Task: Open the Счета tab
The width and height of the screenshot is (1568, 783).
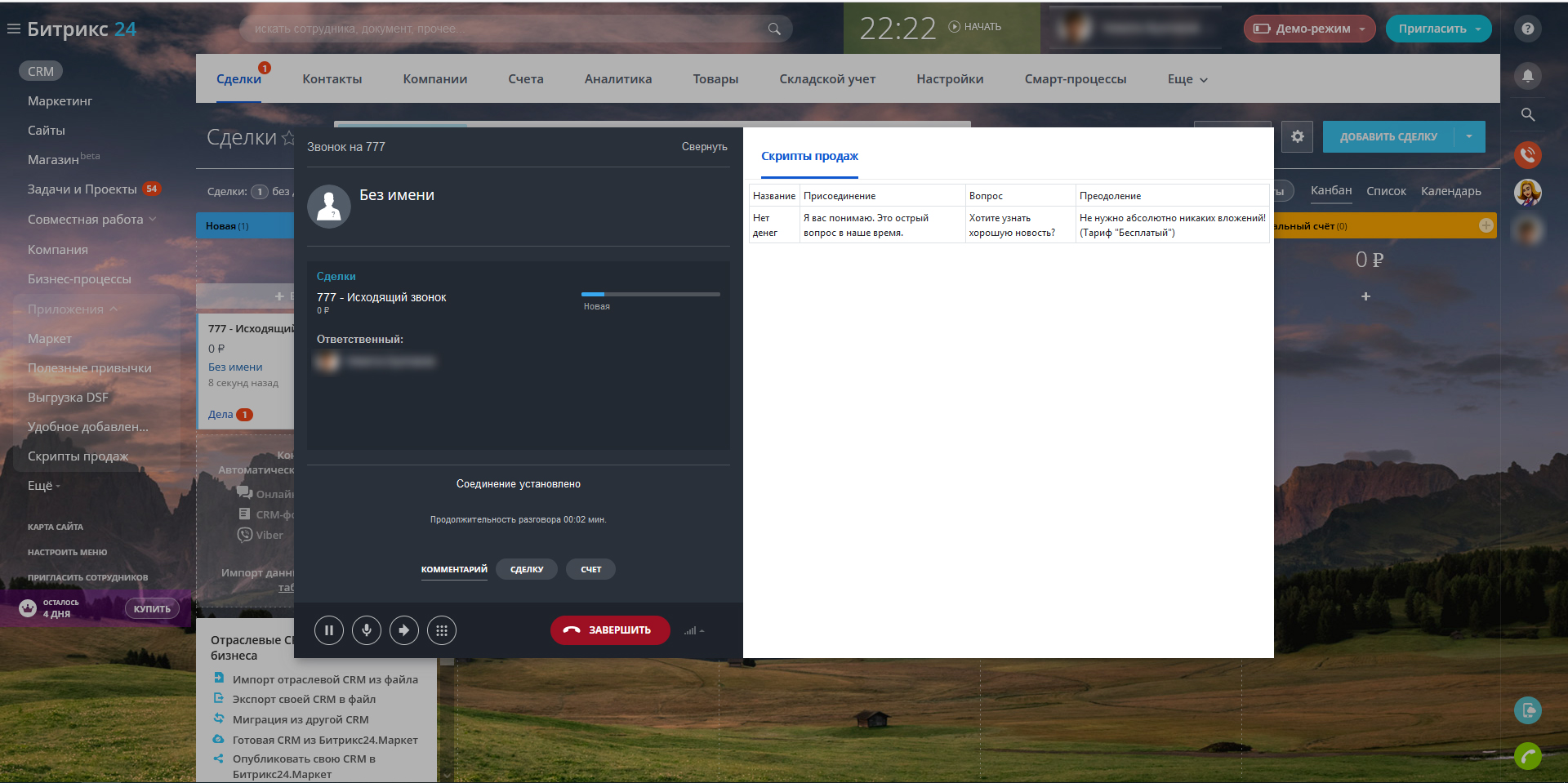Action: point(526,79)
